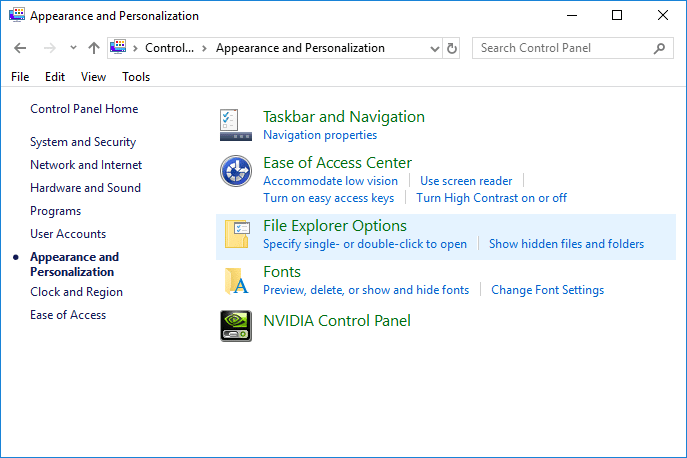Open the View menu
Viewport: 687px width, 458px height.
click(x=93, y=77)
